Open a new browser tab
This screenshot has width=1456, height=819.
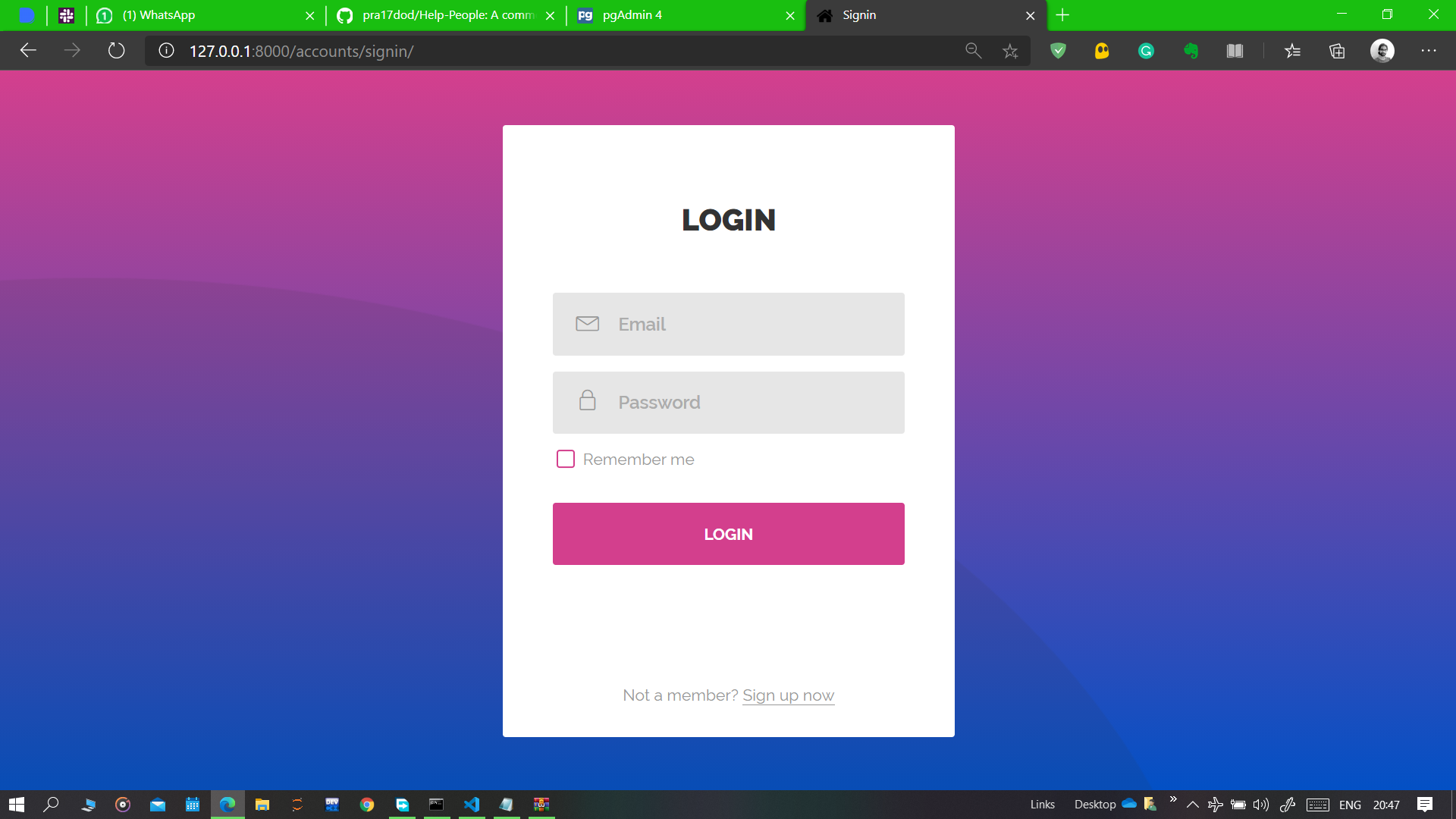tap(1062, 15)
